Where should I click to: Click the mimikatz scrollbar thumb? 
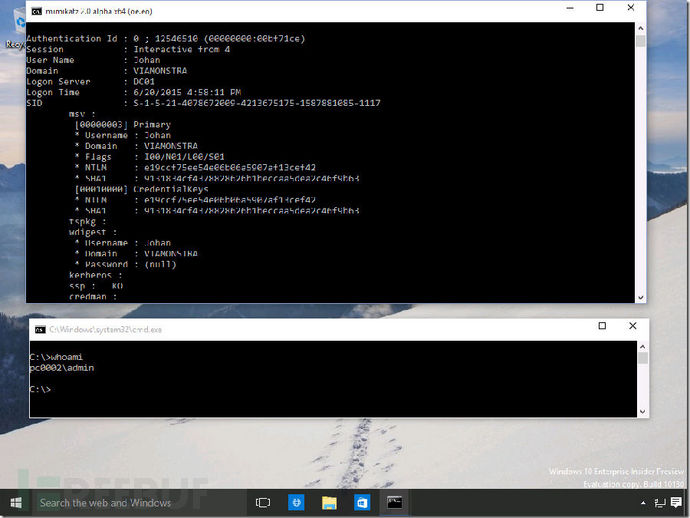point(641,41)
